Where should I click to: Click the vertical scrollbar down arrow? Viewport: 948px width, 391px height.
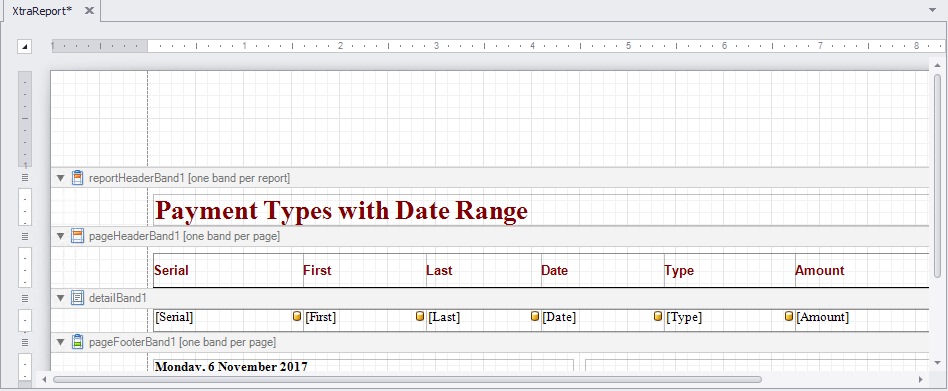click(x=938, y=363)
